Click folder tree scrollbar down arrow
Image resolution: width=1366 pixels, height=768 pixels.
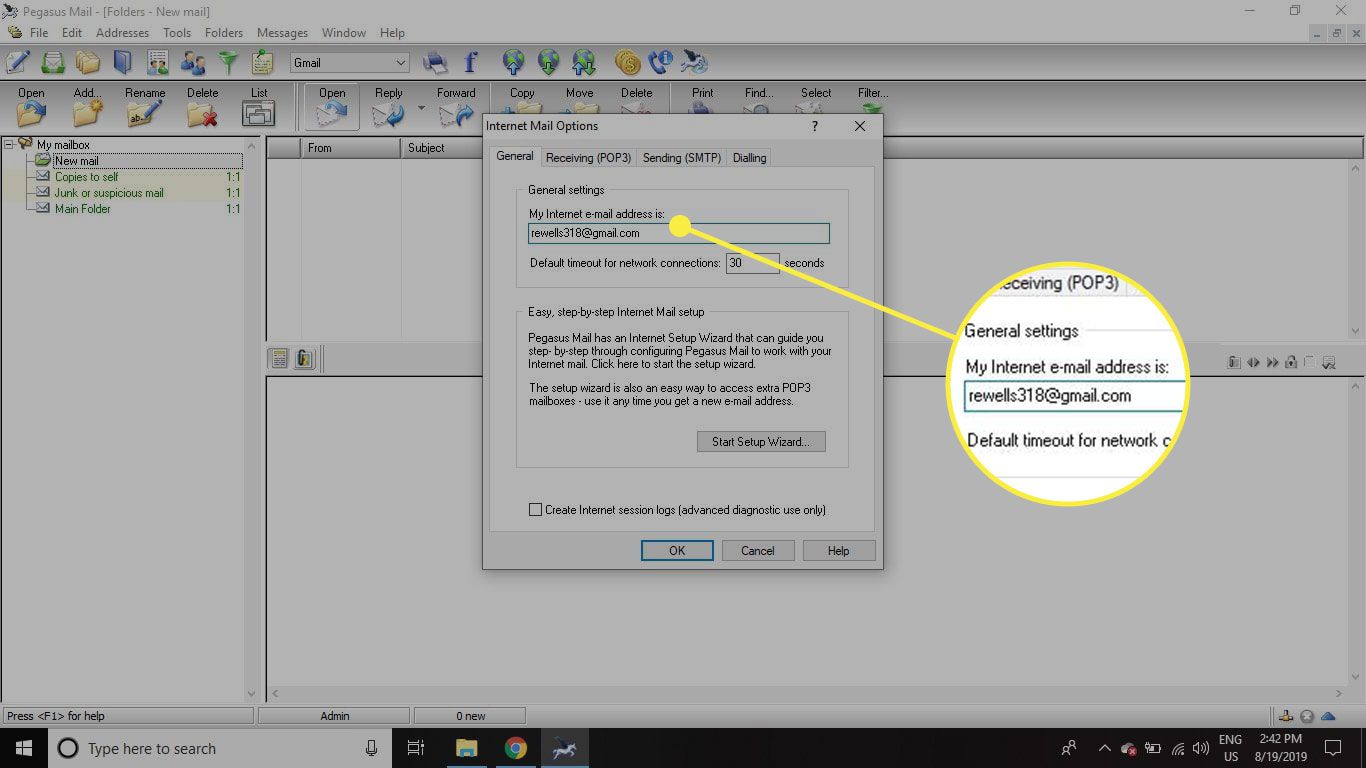coord(252,692)
